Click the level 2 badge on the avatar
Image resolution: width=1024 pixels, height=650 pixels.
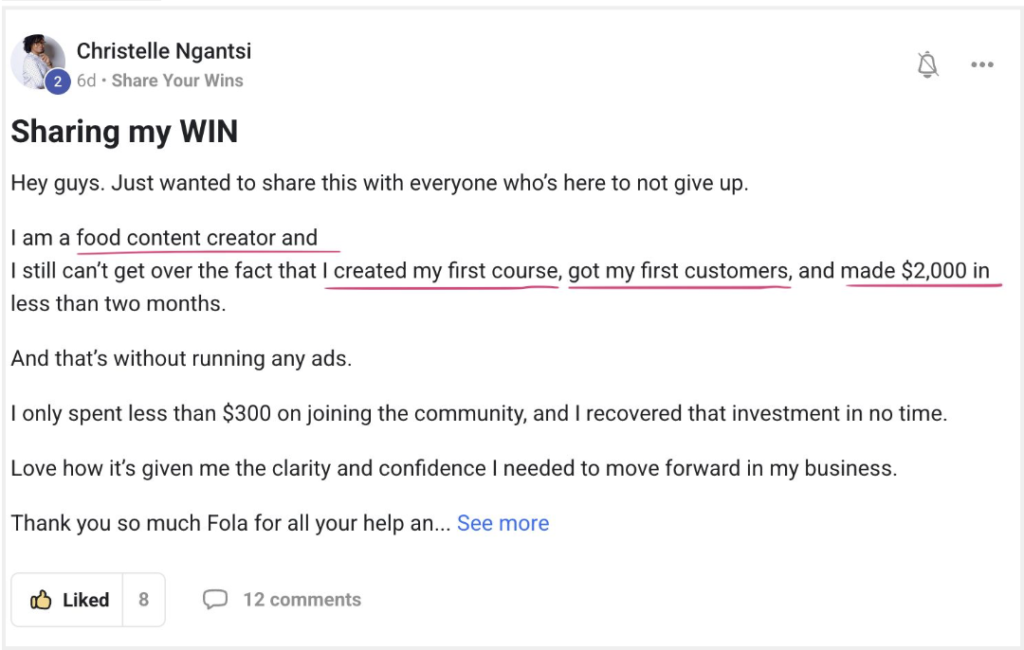[x=57, y=82]
